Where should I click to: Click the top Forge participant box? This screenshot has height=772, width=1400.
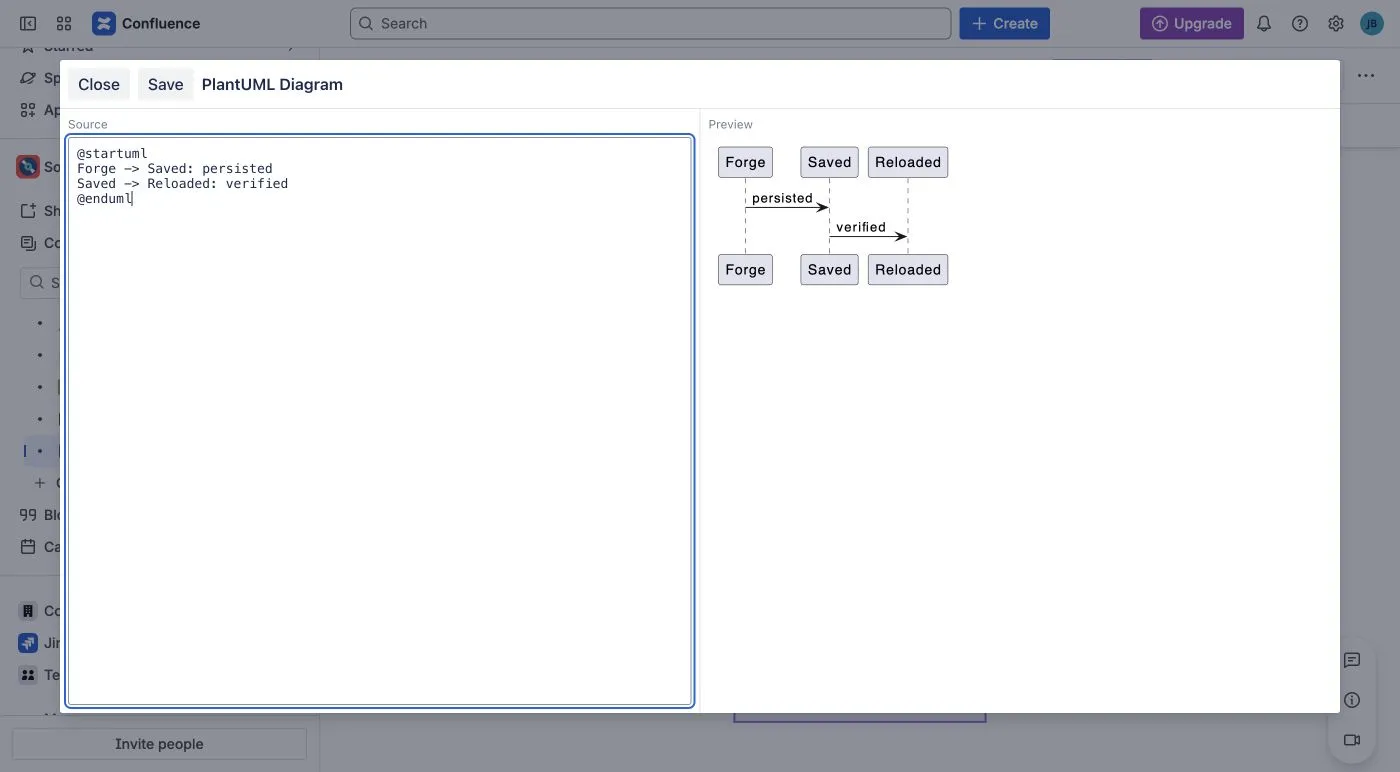click(745, 162)
